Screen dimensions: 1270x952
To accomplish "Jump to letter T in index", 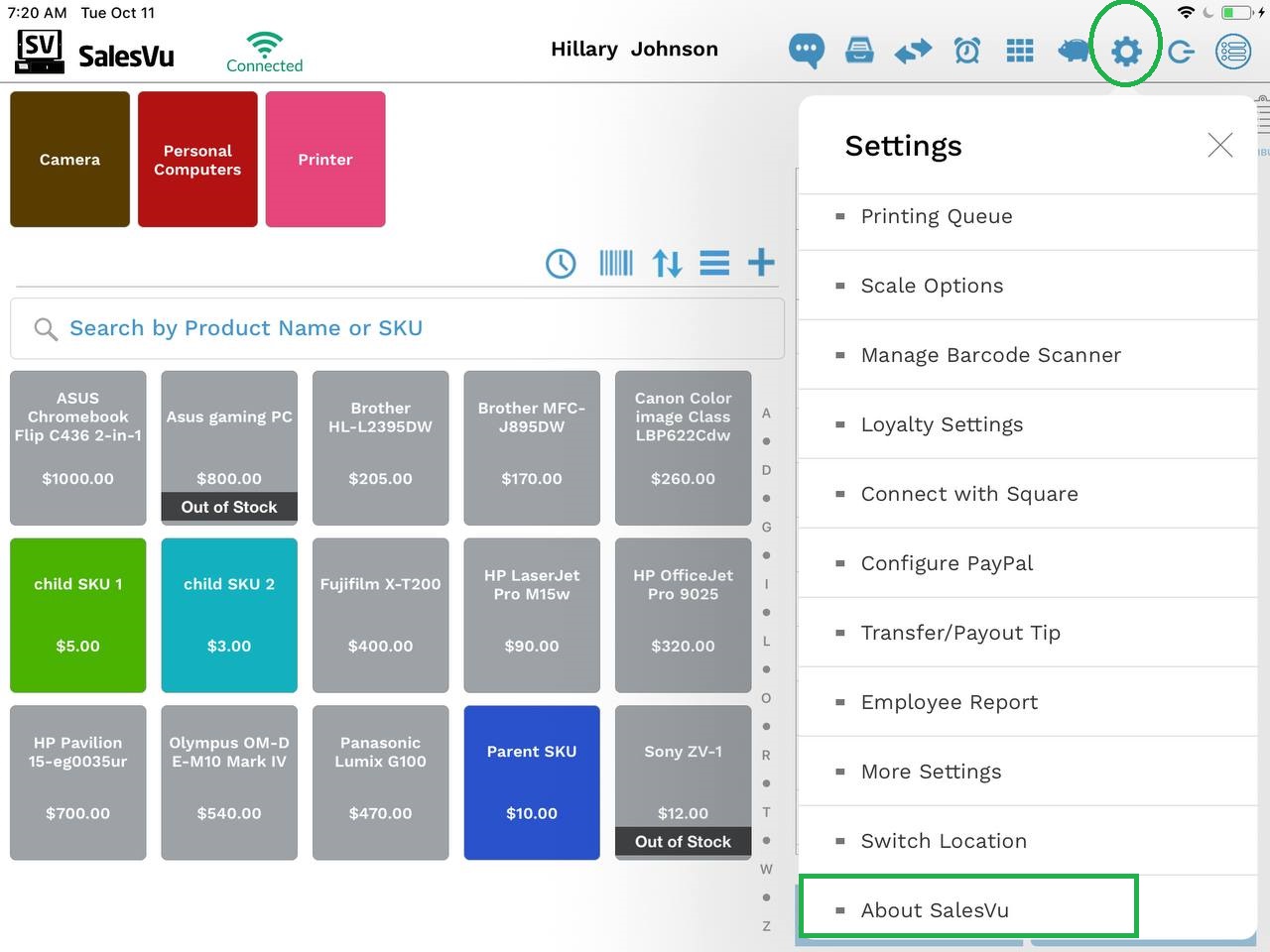I will [766, 812].
